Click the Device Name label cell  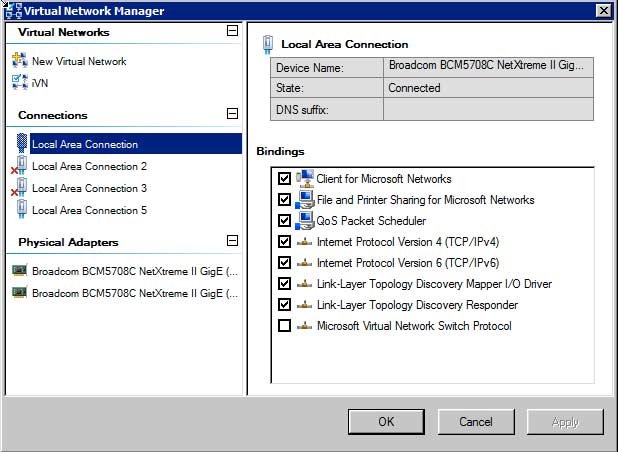tap(327, 67)
